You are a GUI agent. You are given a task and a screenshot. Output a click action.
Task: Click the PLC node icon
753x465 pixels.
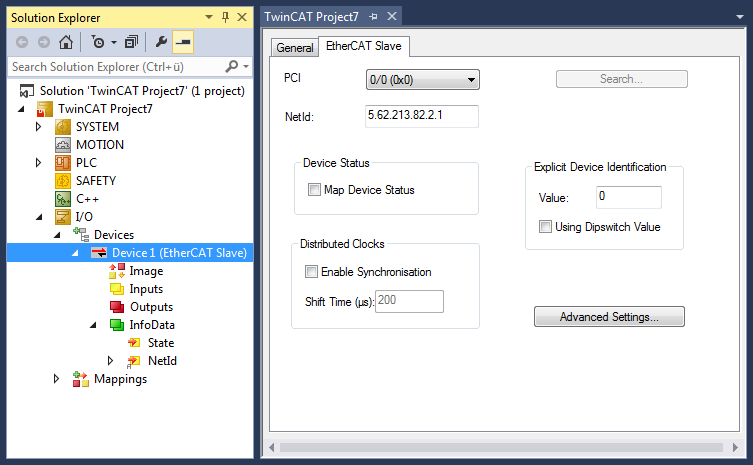[63, 163]
